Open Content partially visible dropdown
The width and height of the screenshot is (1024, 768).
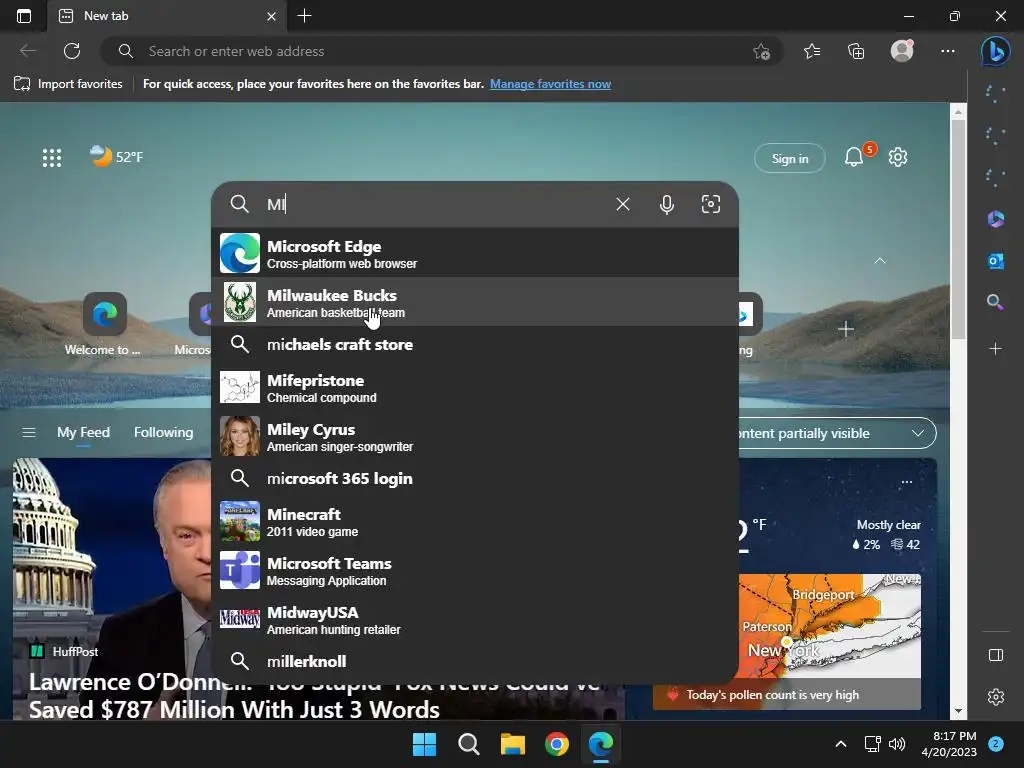(837, 433)
